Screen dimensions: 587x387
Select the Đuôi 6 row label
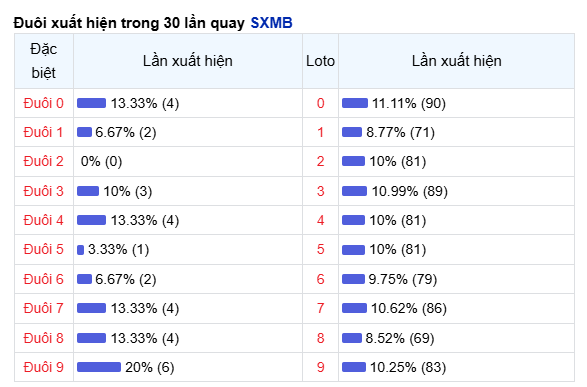click(x=43, y=279)
